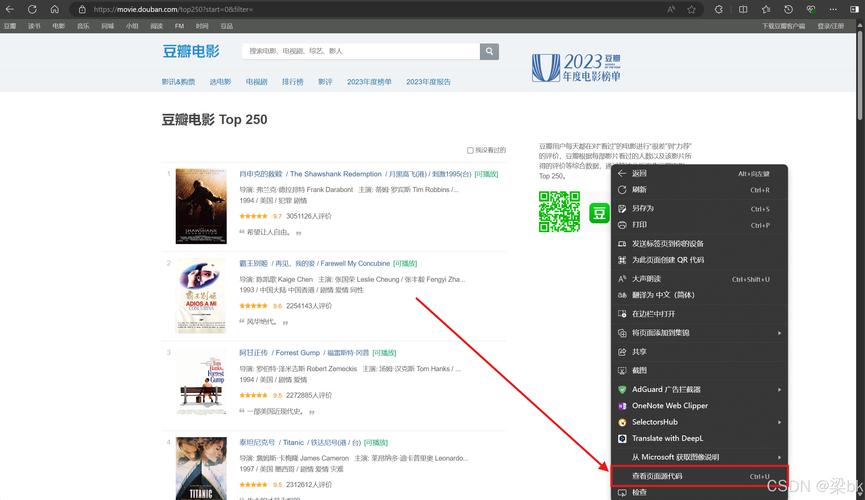
Task: Open 2023年度报告 link
Action: click(428, 82)
